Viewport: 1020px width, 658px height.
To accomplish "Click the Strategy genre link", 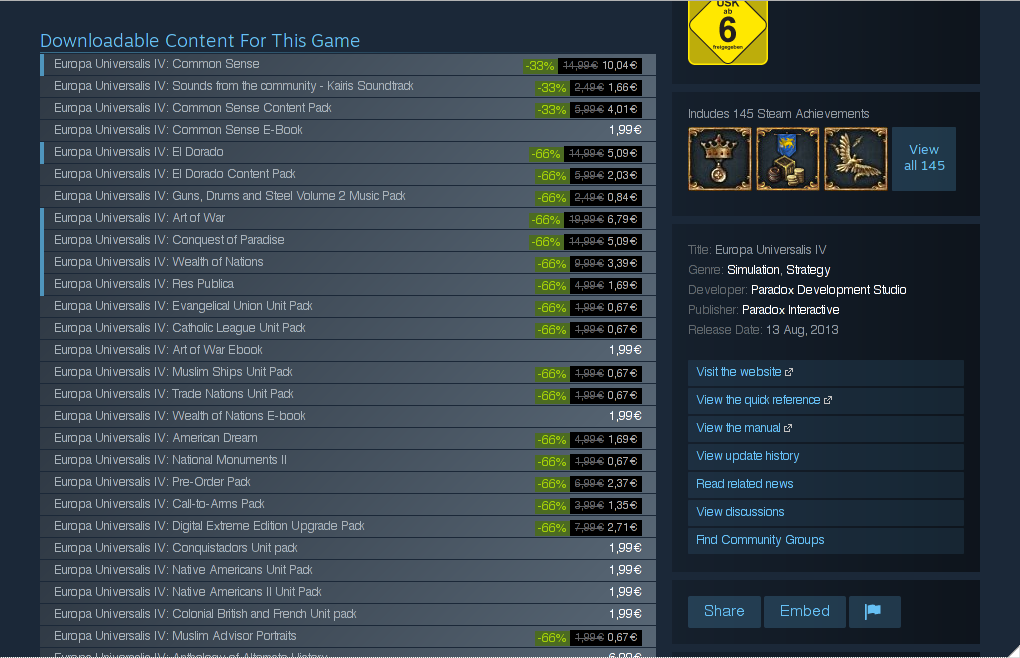I will [808, 270].
